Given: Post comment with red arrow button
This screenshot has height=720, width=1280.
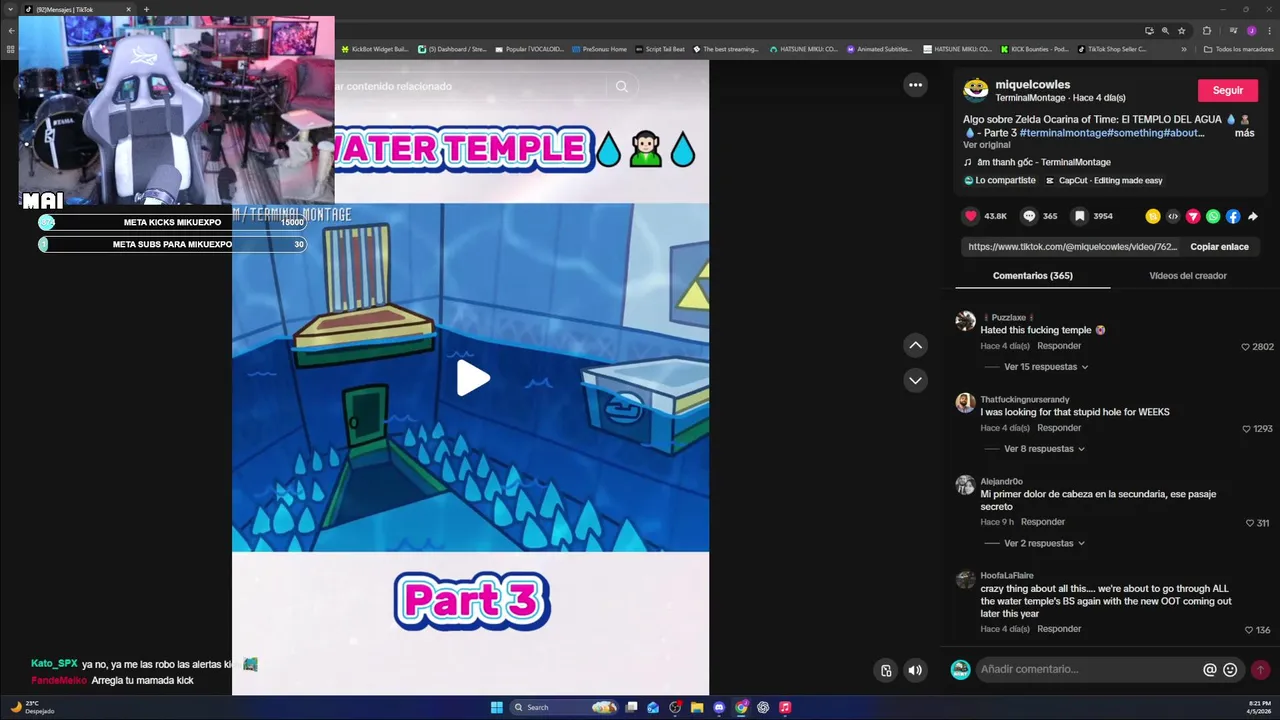Looking at the screenshot, I should pyautogui.click(x=1260, y=670).
